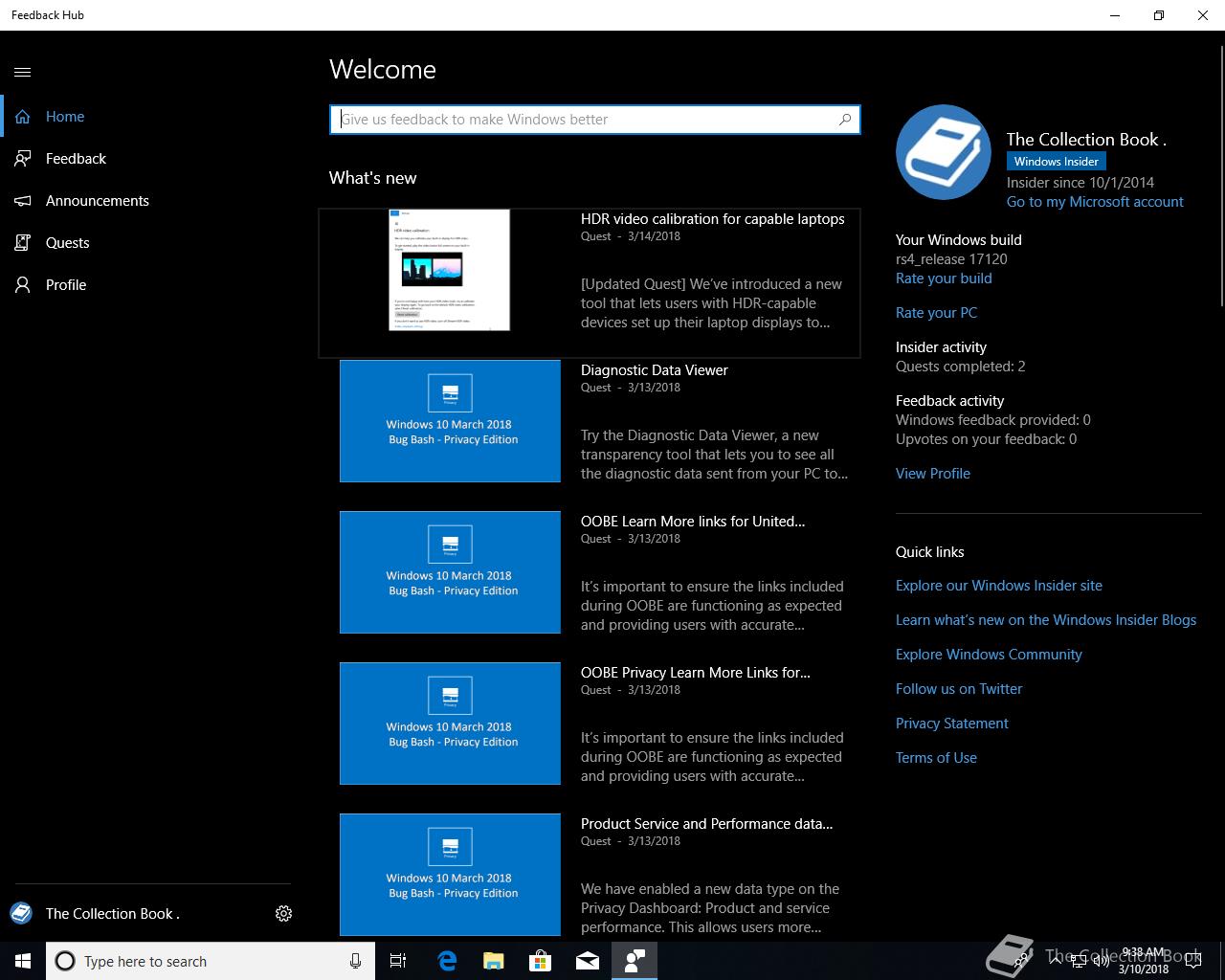
Task: Click the Quests label in the sidebar
Action: click(67, 243)
